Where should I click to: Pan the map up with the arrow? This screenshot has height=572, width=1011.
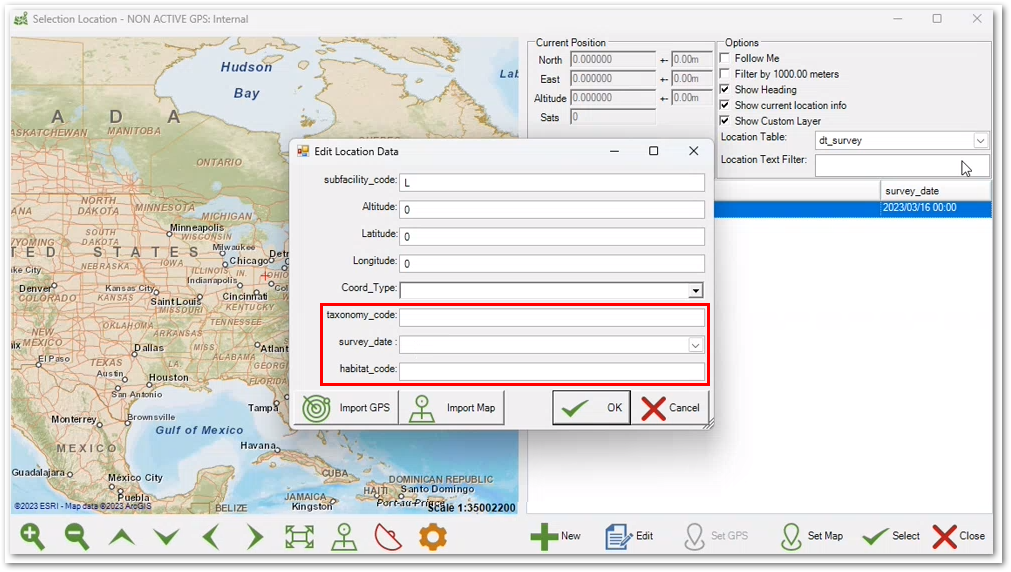pyautogui.click(x=122, y=537)
